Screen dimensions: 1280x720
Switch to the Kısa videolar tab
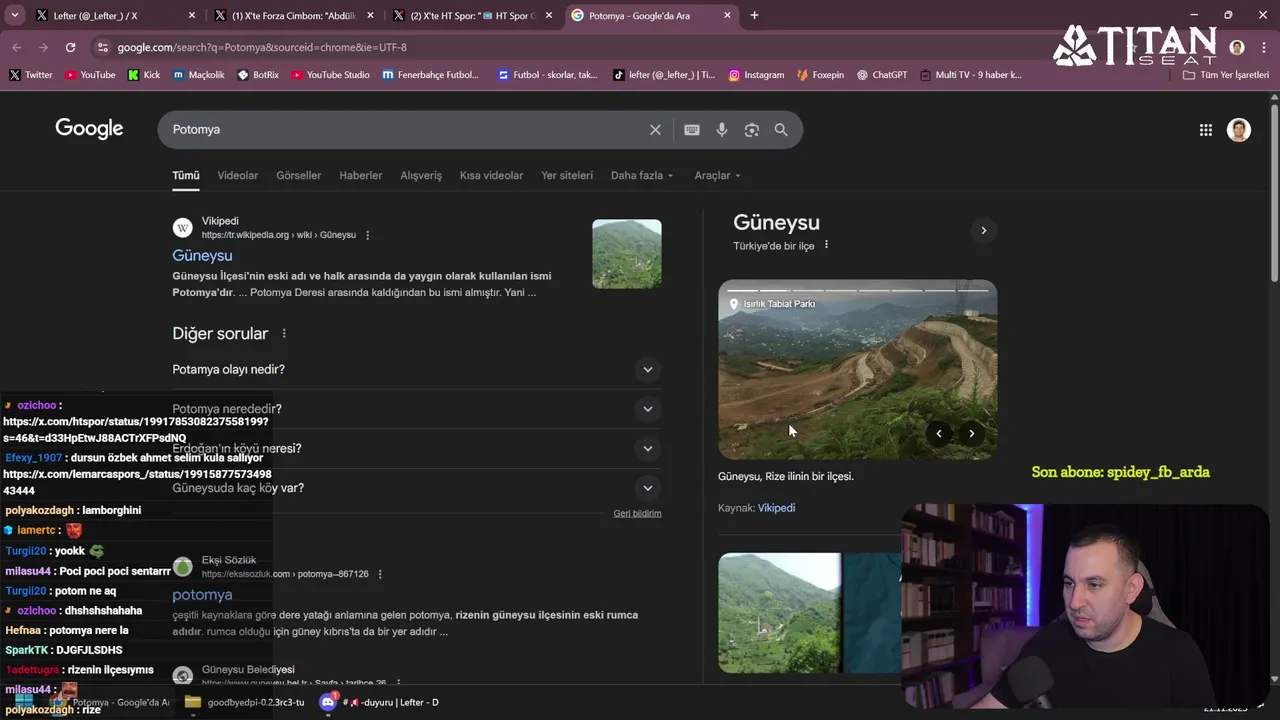tap(491, 175)
